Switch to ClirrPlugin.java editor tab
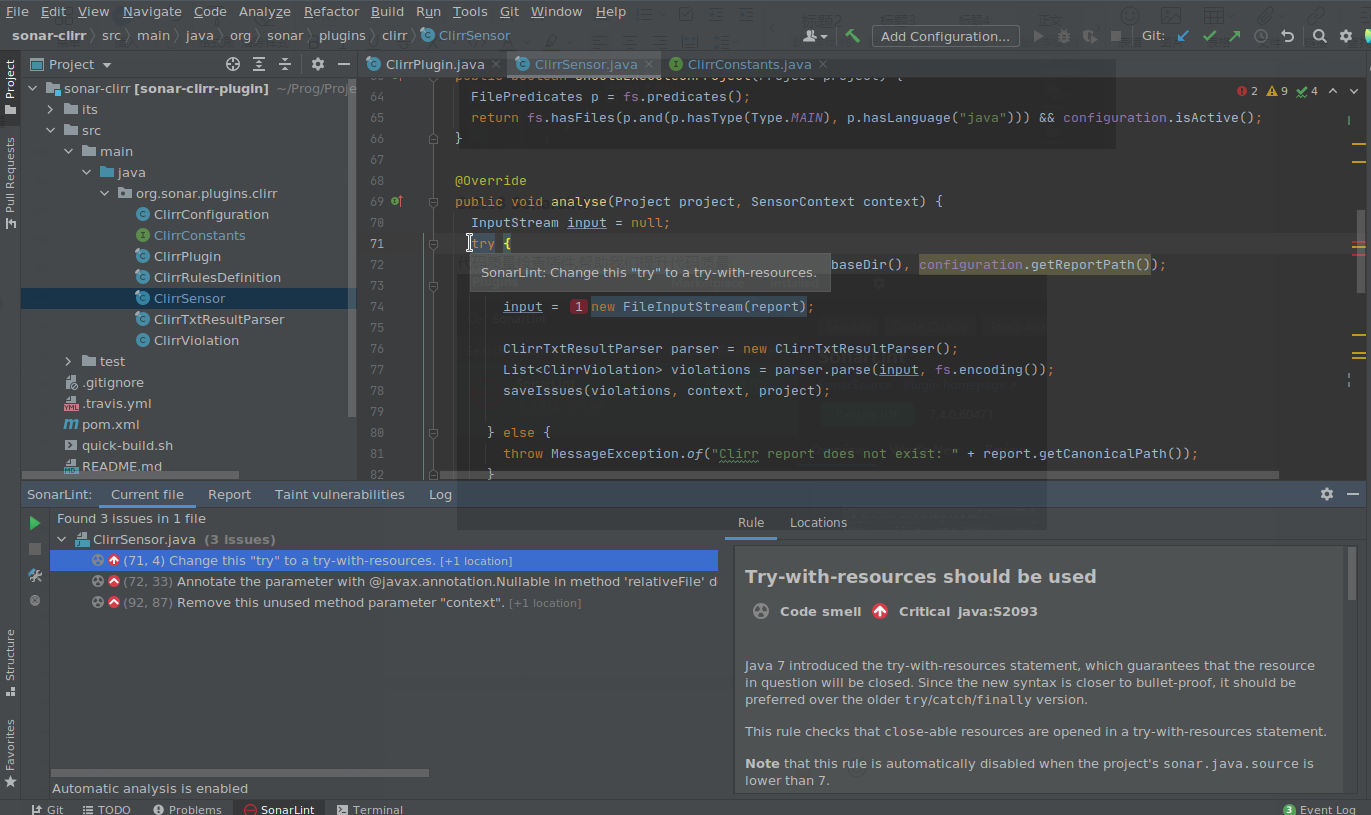Viewport: 1371px width, 815px height. (x=434, y=64)
